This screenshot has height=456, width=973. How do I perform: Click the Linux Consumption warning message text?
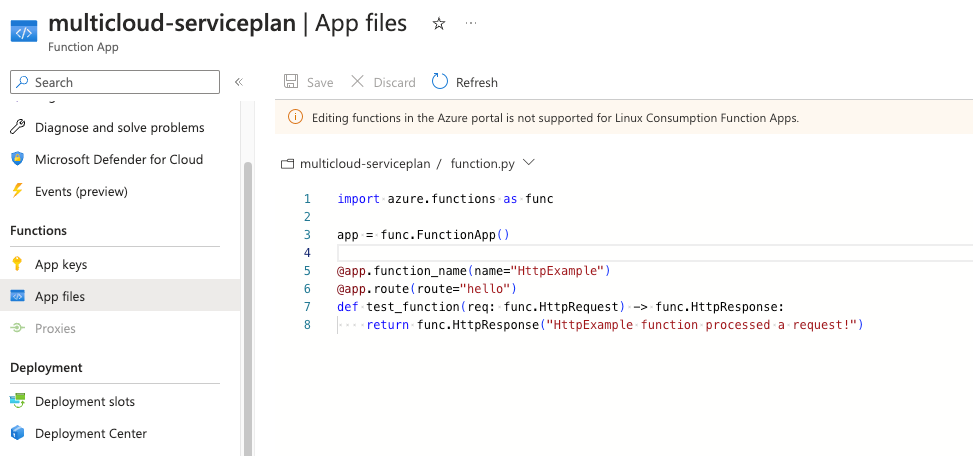click(x=555, y=118)
